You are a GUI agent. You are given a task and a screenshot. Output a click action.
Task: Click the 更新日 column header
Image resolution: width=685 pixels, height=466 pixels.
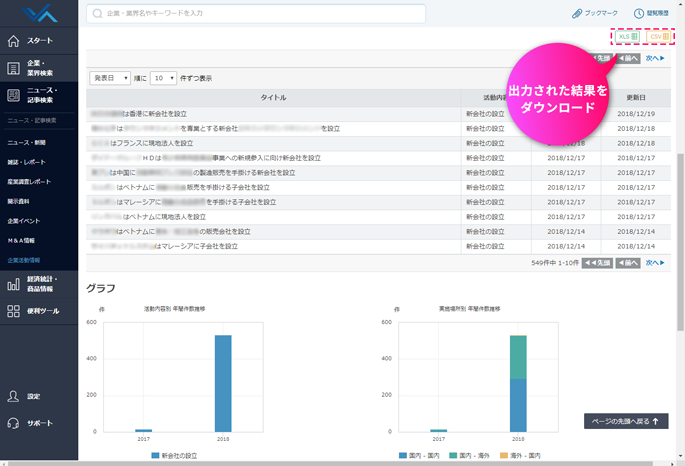[636, 98]
